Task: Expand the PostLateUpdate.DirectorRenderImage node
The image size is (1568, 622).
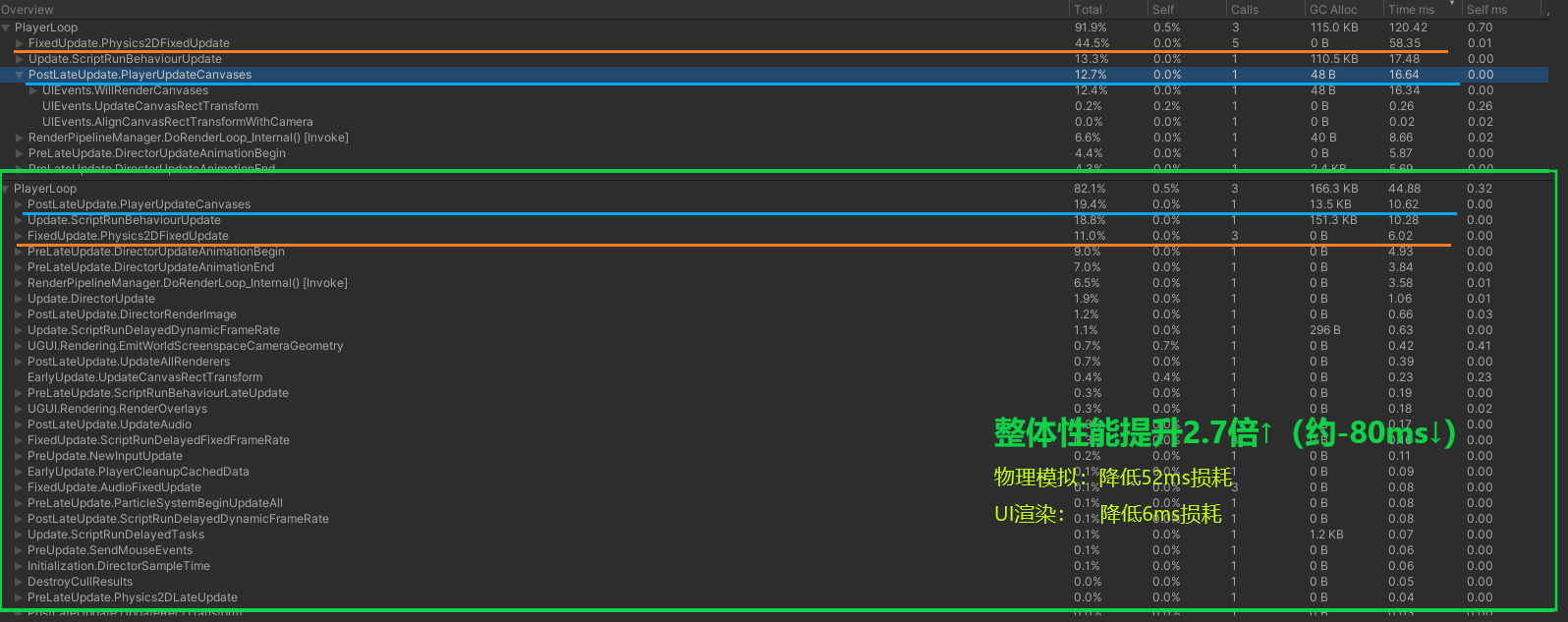Action: [x=19, y=314]
